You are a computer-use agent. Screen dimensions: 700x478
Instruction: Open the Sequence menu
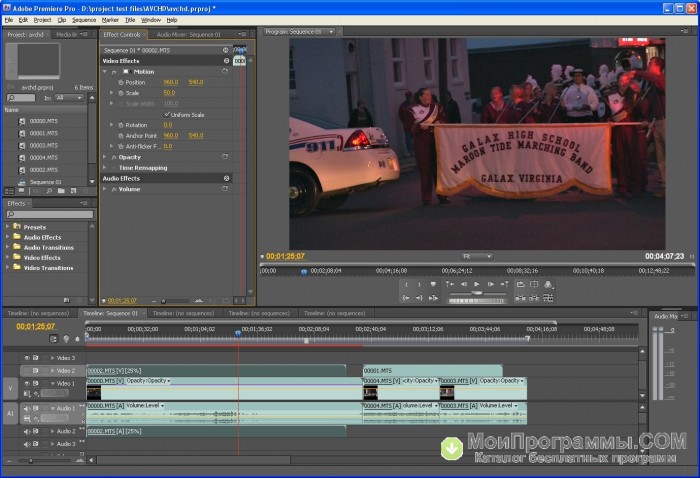[84, 20]
